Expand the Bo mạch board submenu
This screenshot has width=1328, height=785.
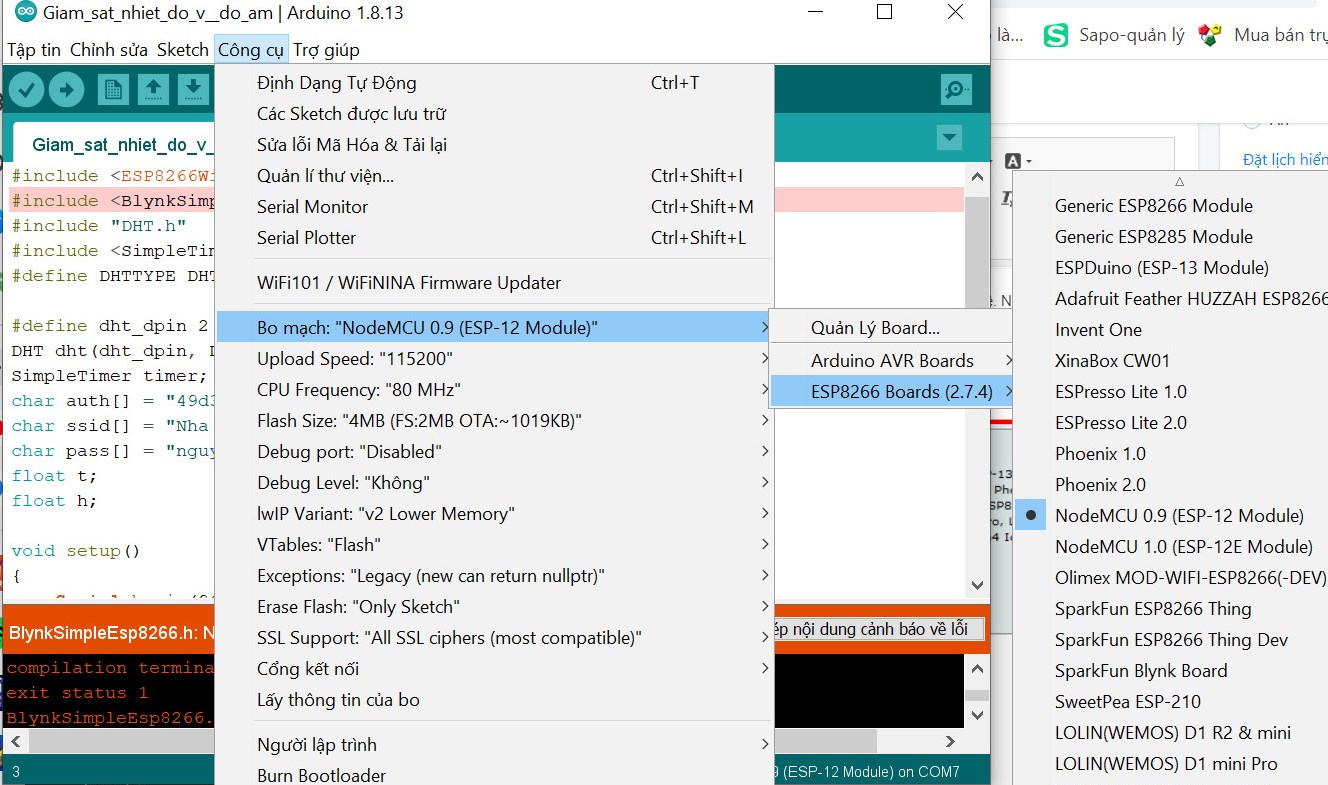(495, 328)
